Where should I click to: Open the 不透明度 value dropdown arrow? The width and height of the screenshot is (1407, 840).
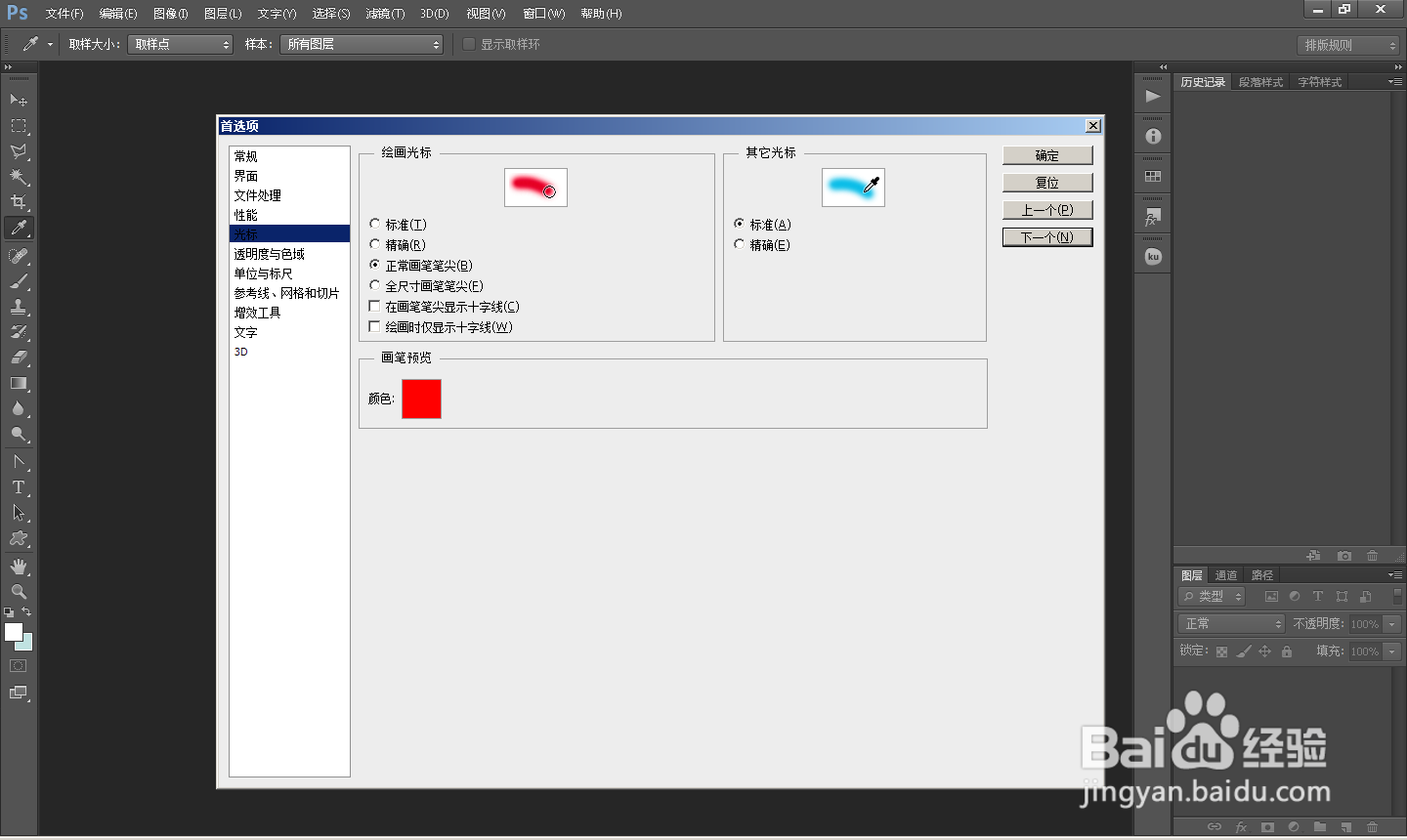(x=1392, y=624)
